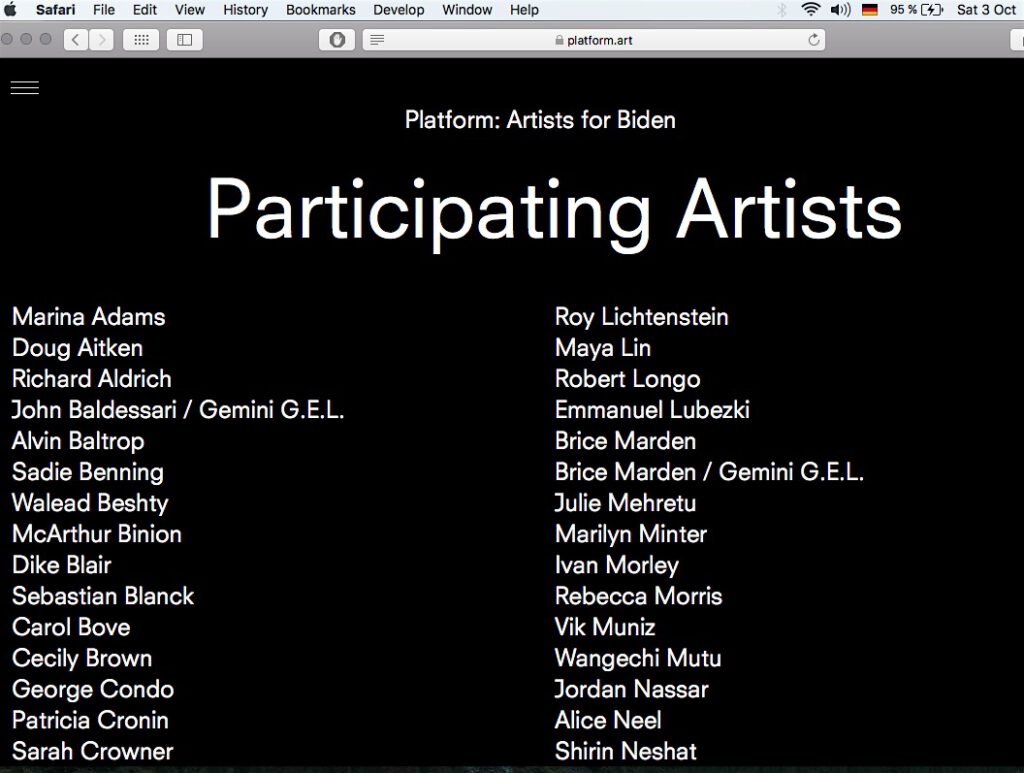The height and width of the screenshot is (773, 1024).
Task: Open artist Marina Adams
Action: click(89, 317)
